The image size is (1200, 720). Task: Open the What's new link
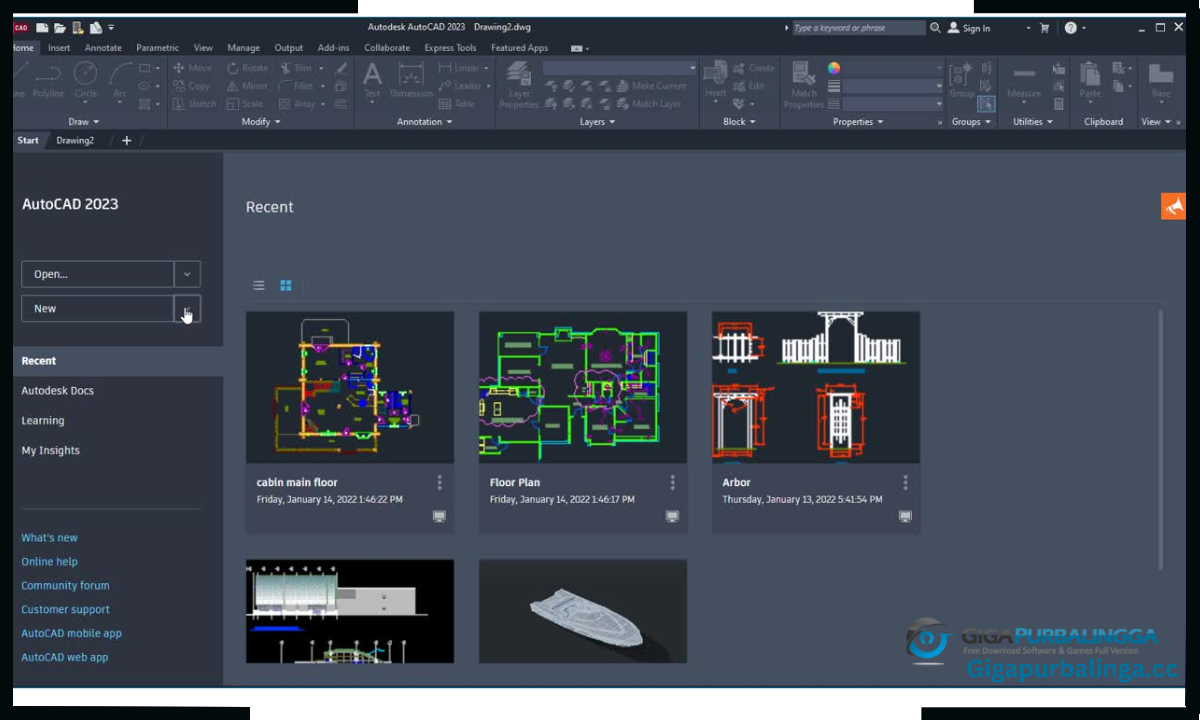[49, 538]
